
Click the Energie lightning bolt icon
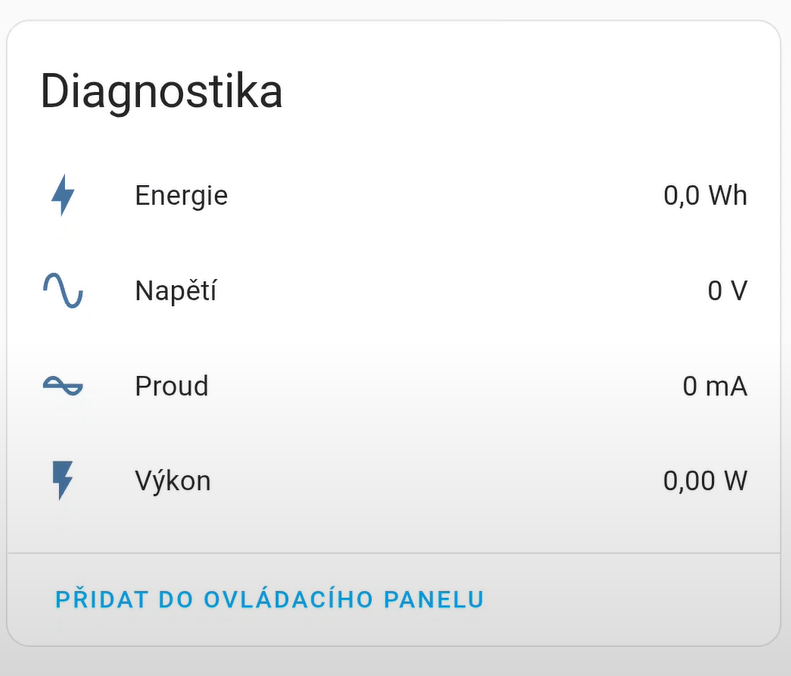click(x=63, y=195)
